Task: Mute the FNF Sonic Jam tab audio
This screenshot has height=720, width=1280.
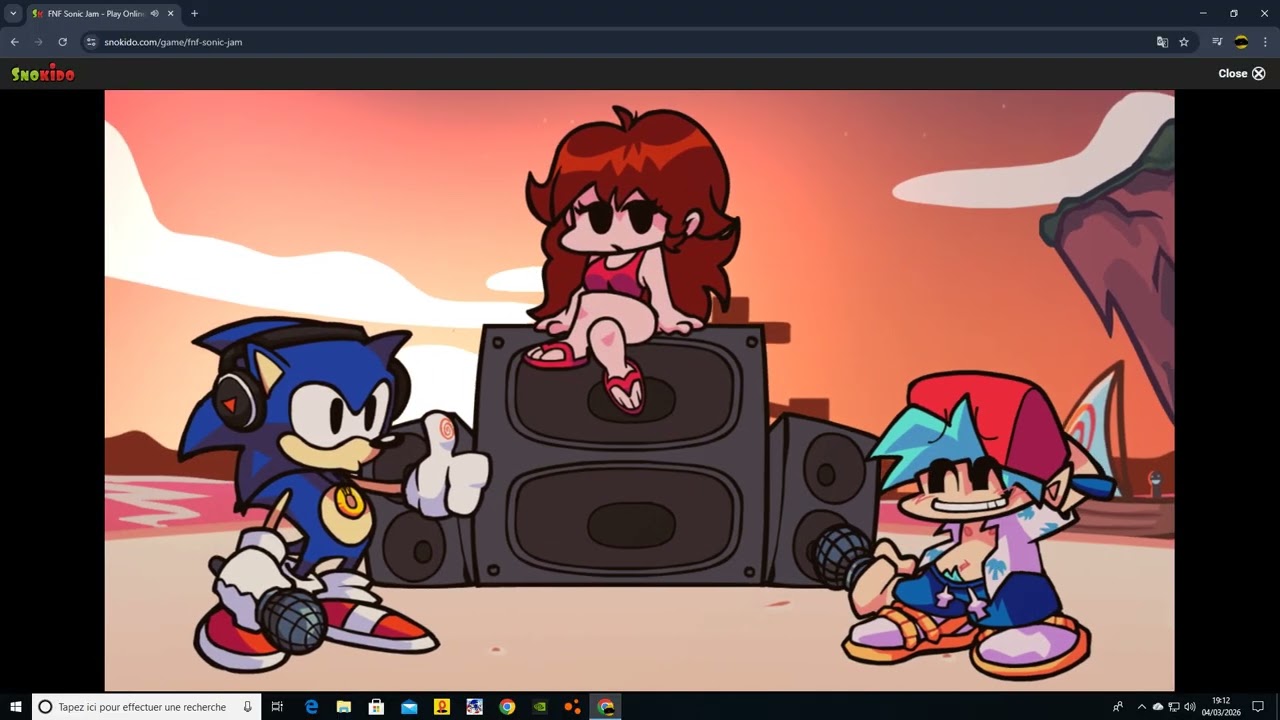Action: coord(154,14)
